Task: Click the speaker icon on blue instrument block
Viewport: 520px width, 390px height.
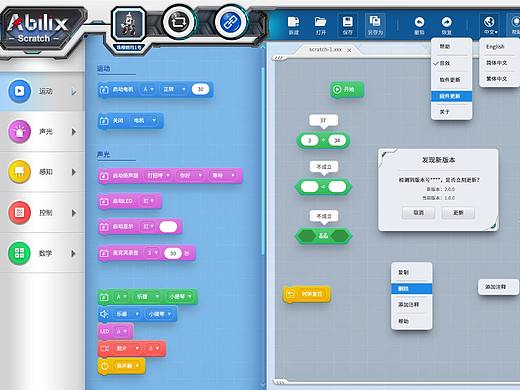Action: (x=104, y=314)
